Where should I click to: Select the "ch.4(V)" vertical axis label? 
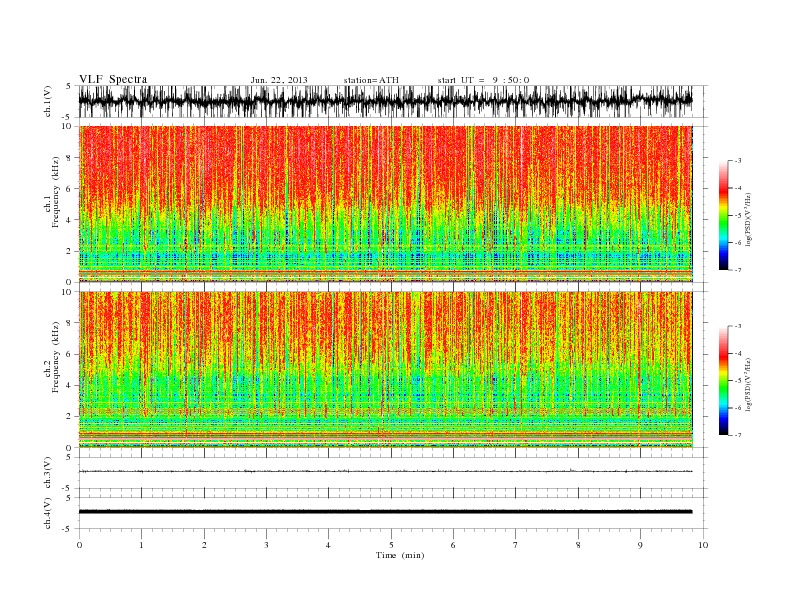coord(48,513)
